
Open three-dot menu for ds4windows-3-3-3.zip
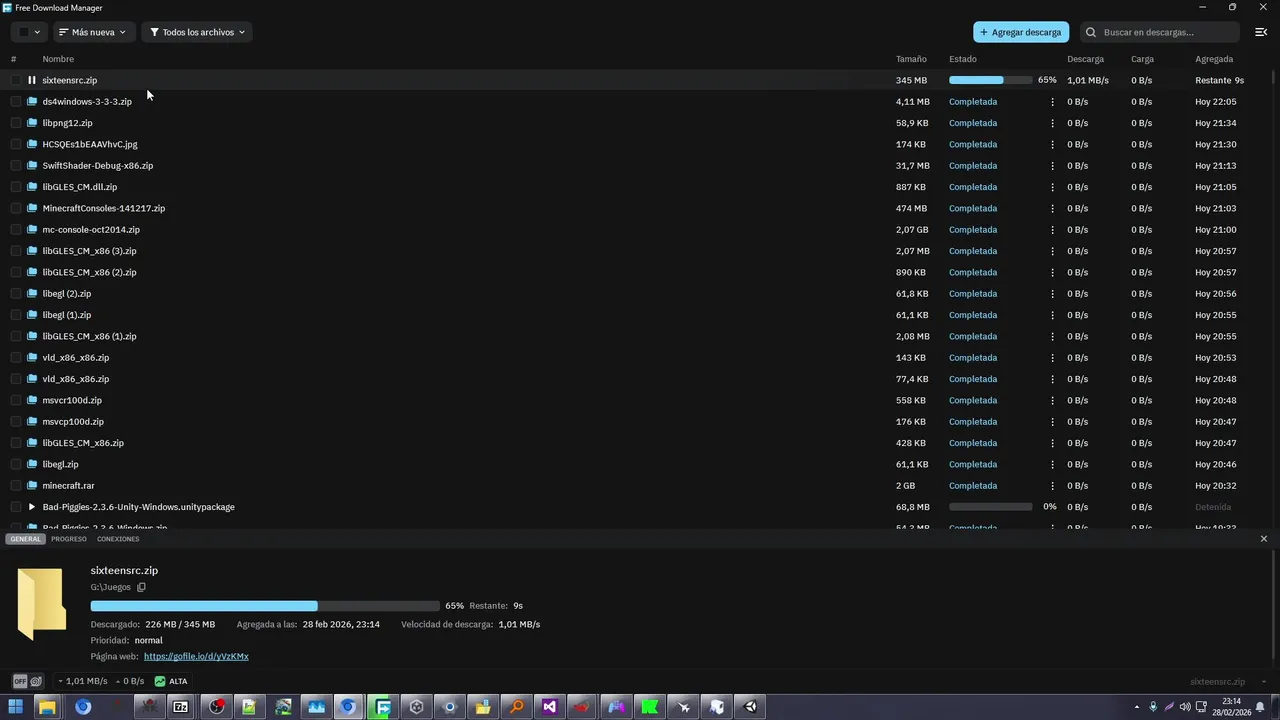[1052, 101]
